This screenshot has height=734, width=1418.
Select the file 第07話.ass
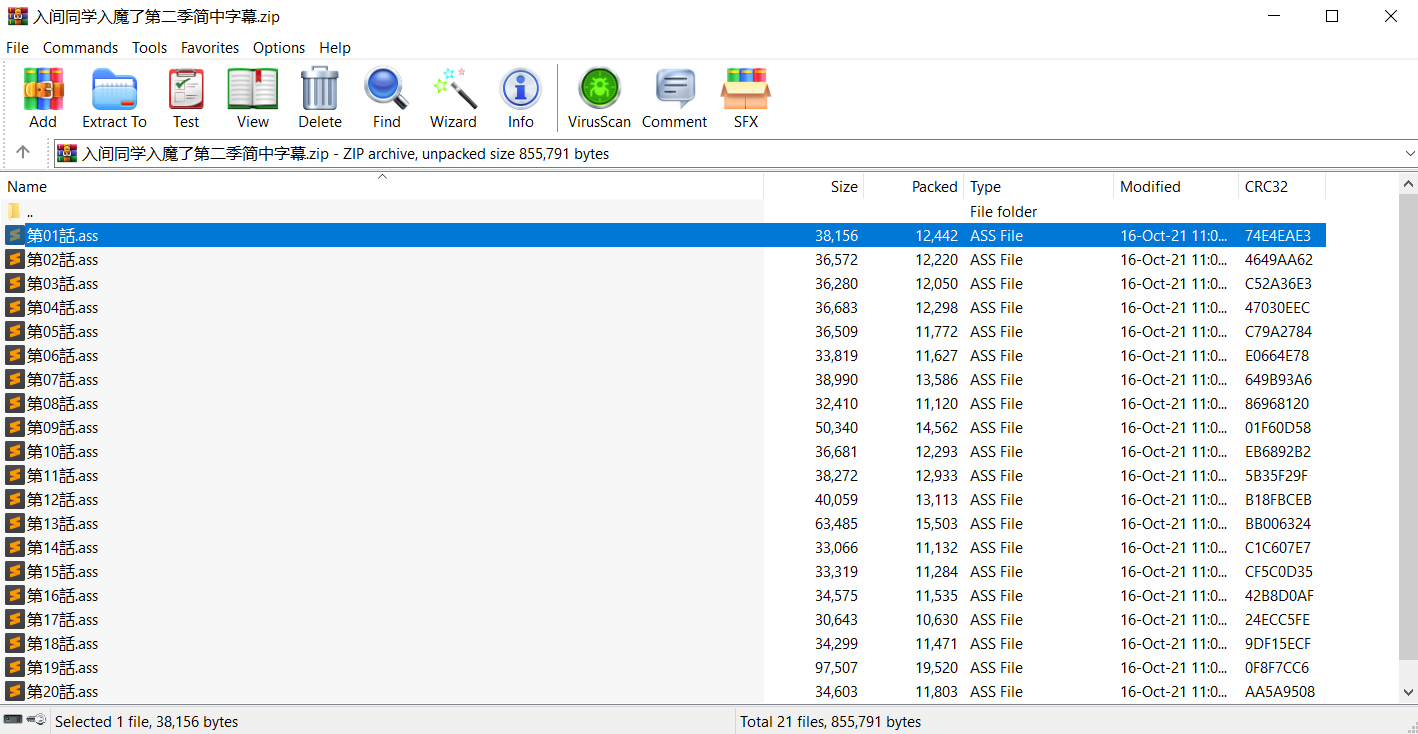[663, 380]
